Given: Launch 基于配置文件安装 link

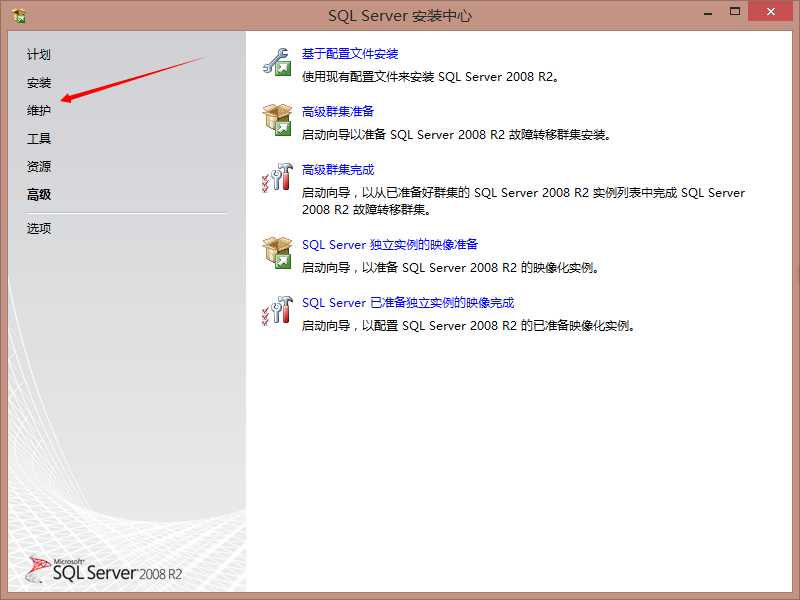Looking at the screenshot, I should tap(350, 54).
